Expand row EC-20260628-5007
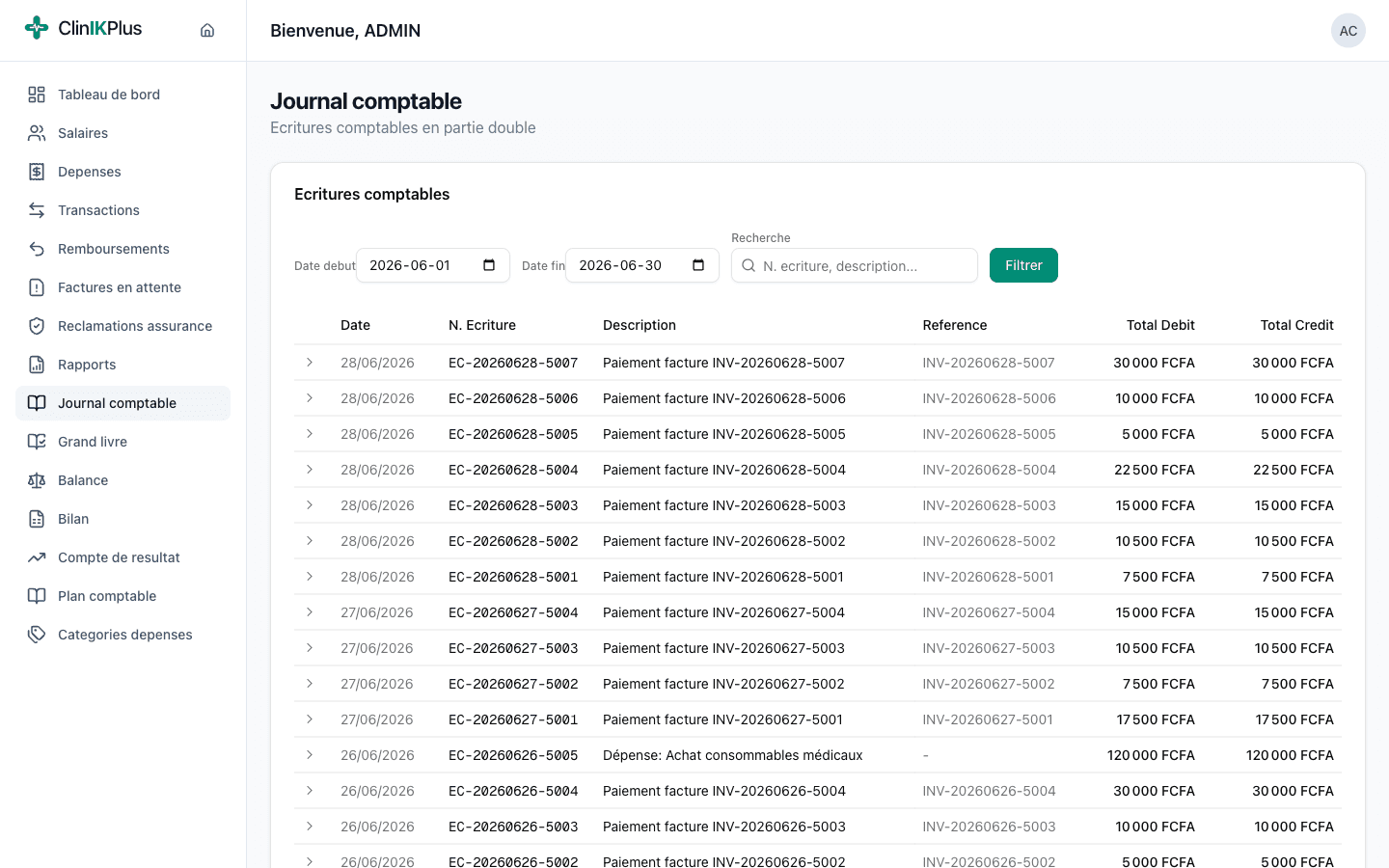1389x868 pixels. click(x=310, y=363)
